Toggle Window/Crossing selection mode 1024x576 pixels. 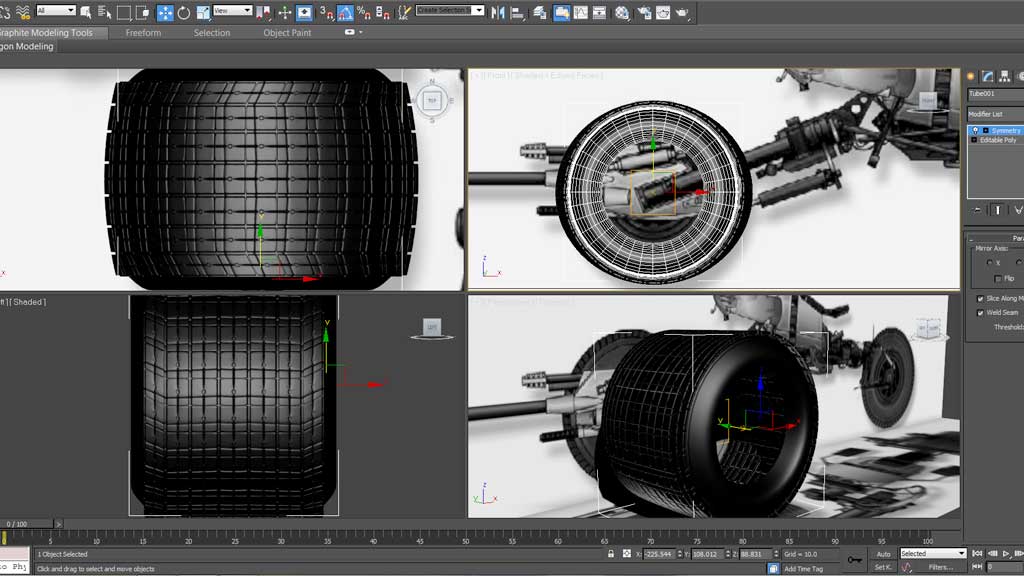[x=142, y=12]
